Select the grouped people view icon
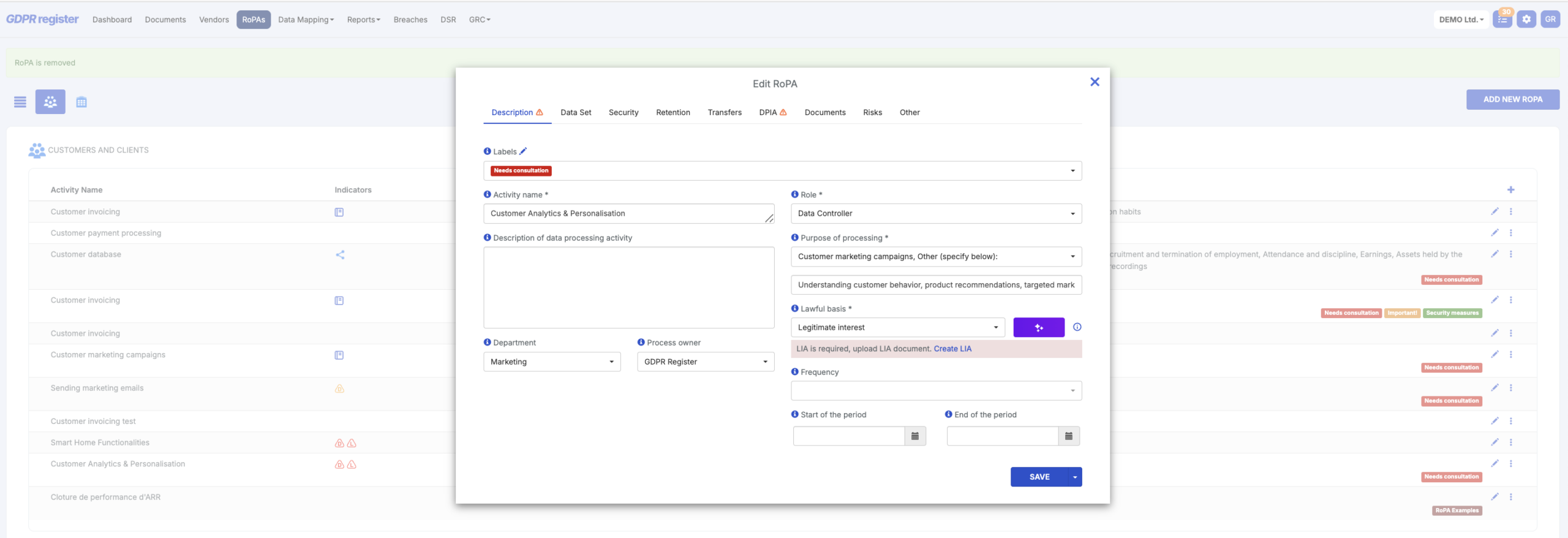The image size is (1568, 538). tap(50, 102)
